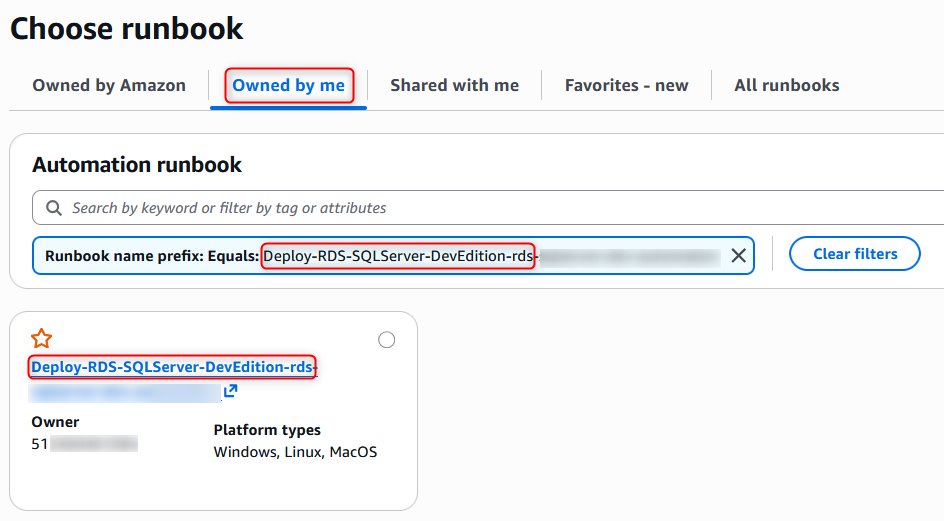Click the search magnifier icon
The height and width of the screenshot is (521, 944).
coord(54,208)
